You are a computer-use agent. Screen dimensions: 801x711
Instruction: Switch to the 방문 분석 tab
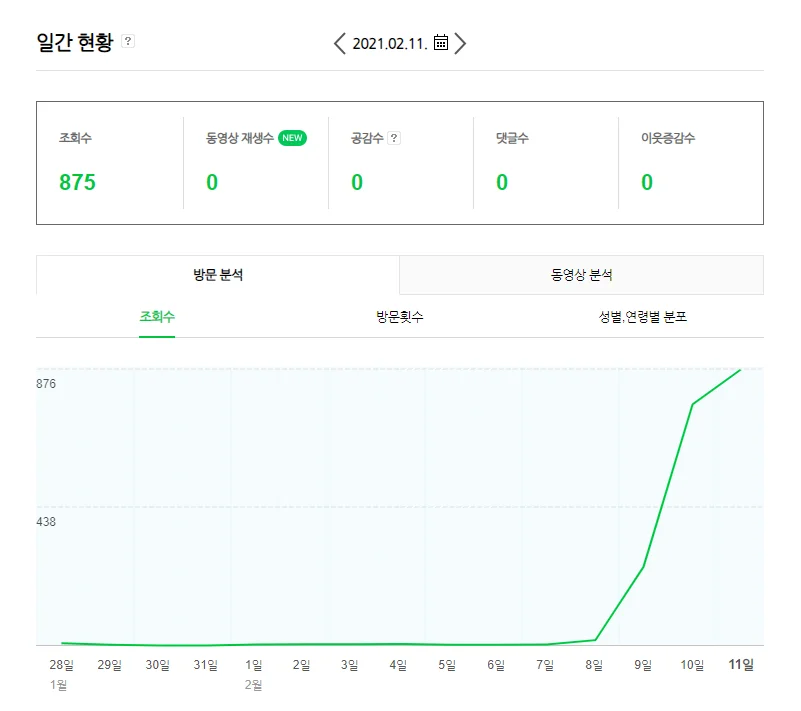tap(218, 275)
